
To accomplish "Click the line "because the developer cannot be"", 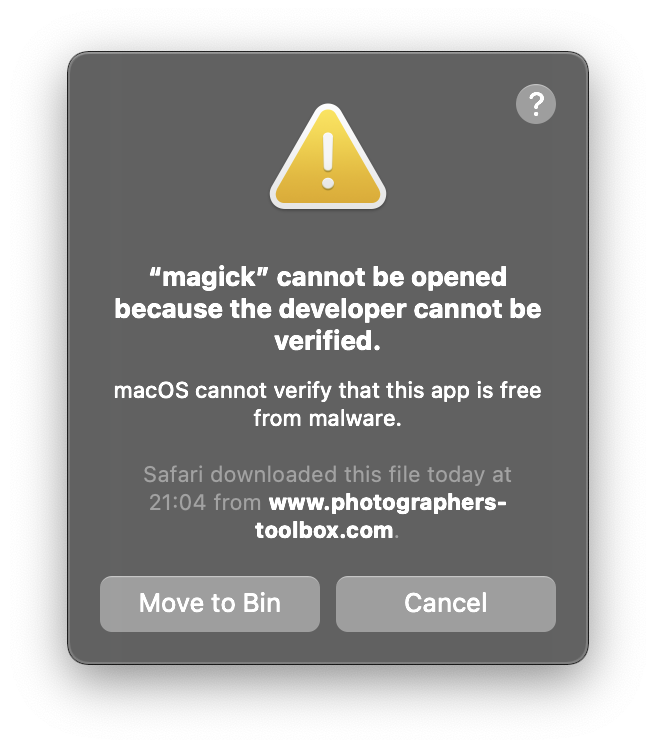I will tap(328, 309).
